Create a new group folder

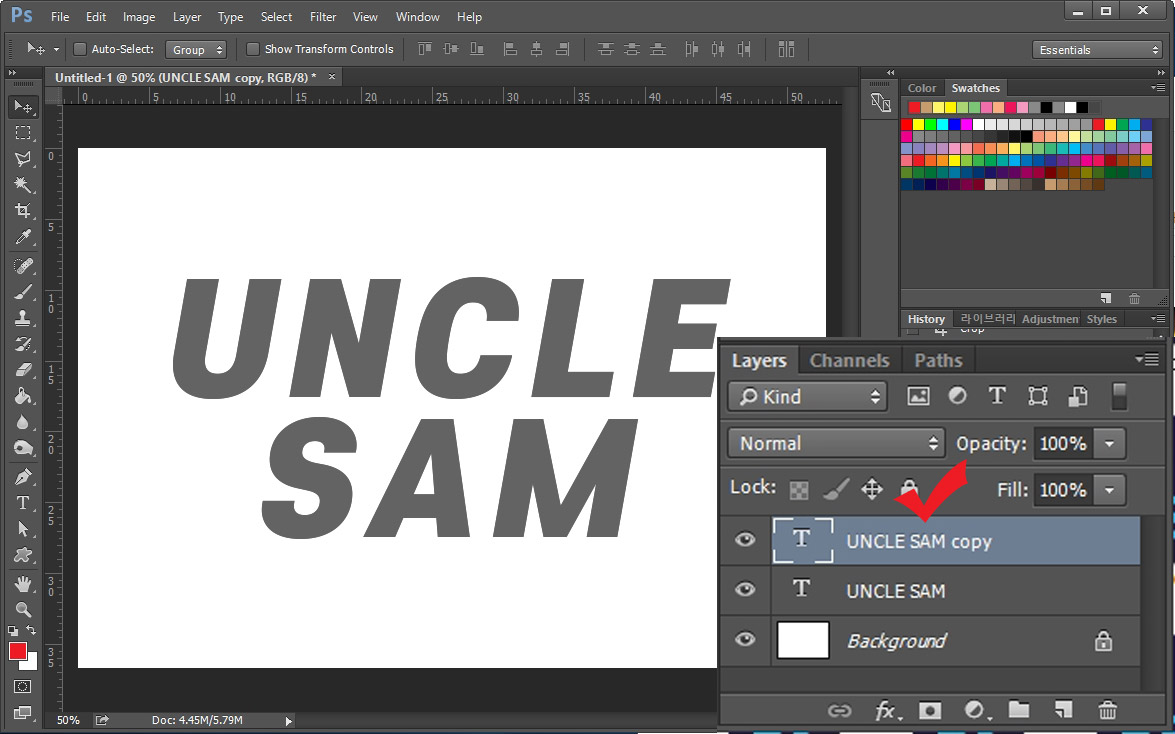(x=1018, y=709)
